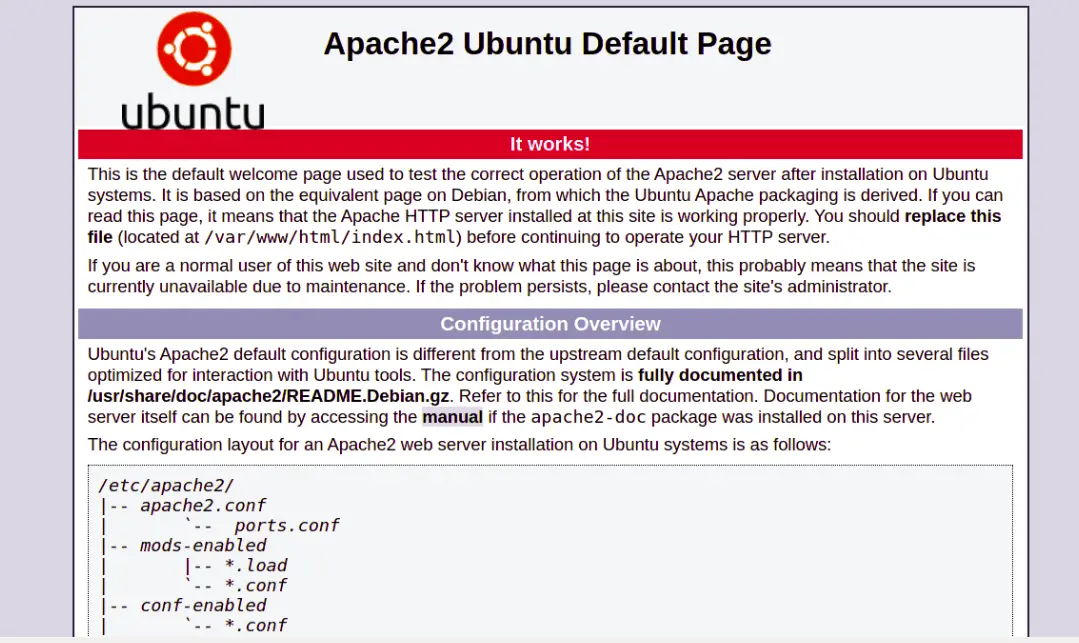
Task: Select the Configuration Overview header
Action: [x=550, y=323]
